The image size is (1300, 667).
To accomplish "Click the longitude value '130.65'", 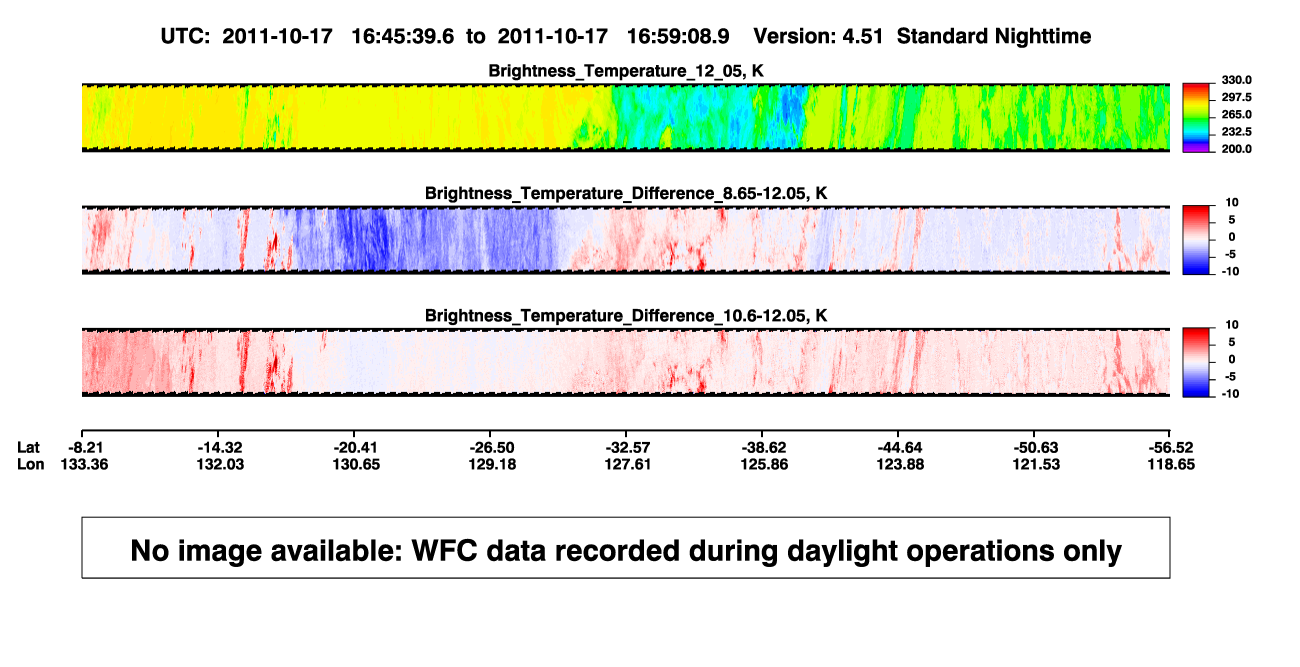I will pyautogui.click(x=358, y=464).
